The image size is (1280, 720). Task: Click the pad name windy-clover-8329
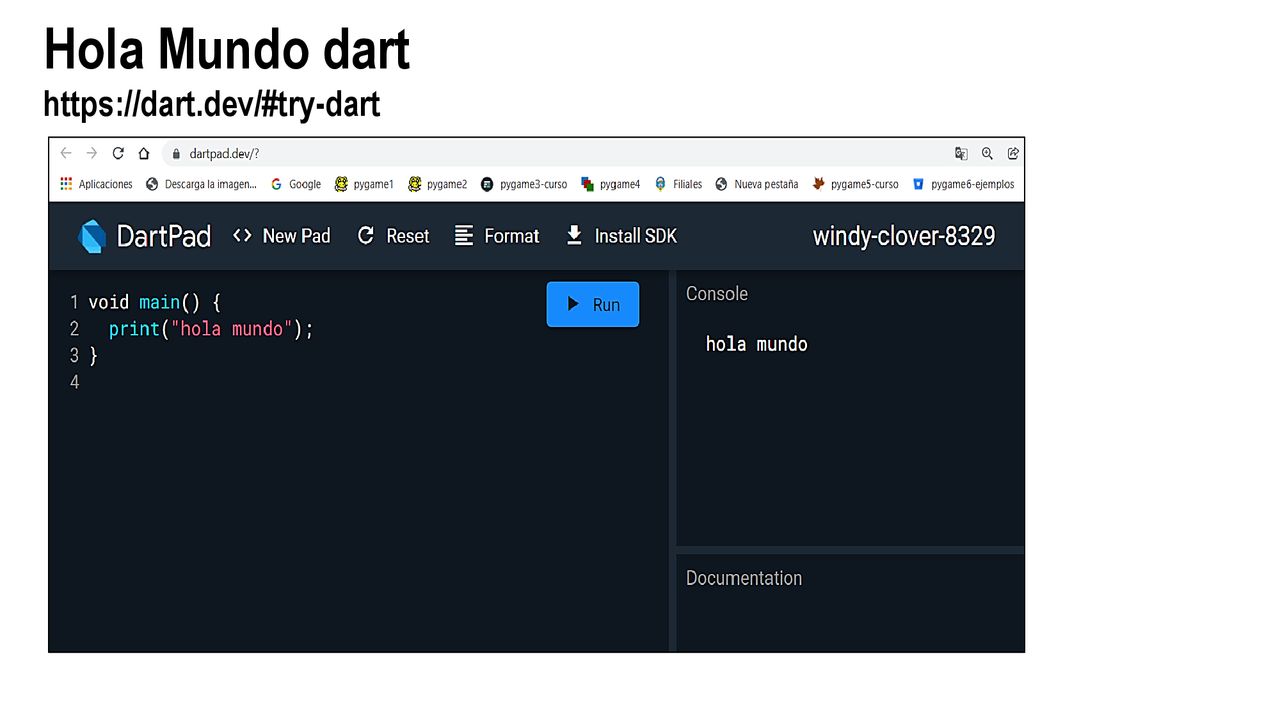tap(904, 236)
